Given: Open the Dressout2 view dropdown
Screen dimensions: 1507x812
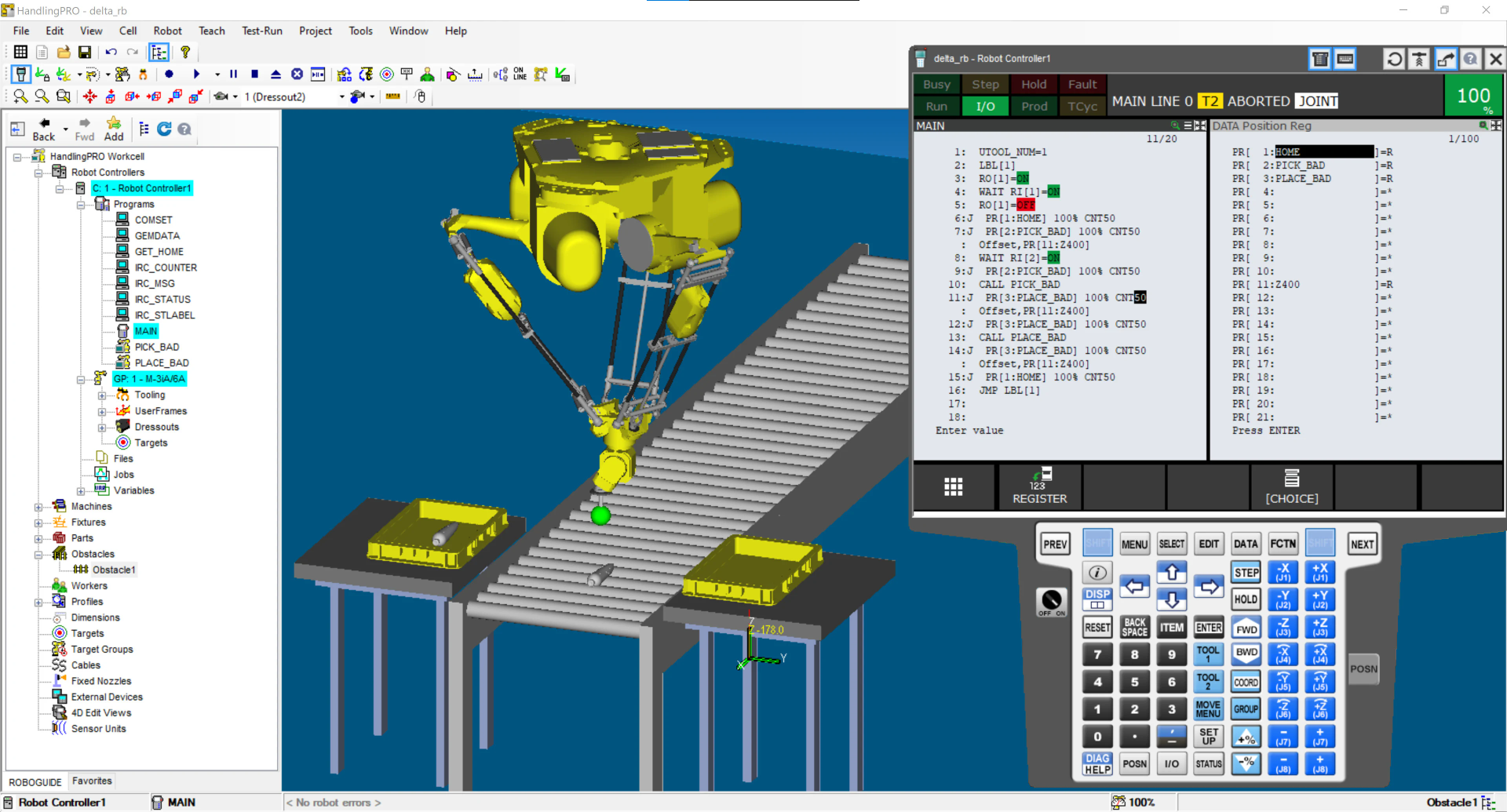Looking at the screenshot, I should tap(341, 97).
